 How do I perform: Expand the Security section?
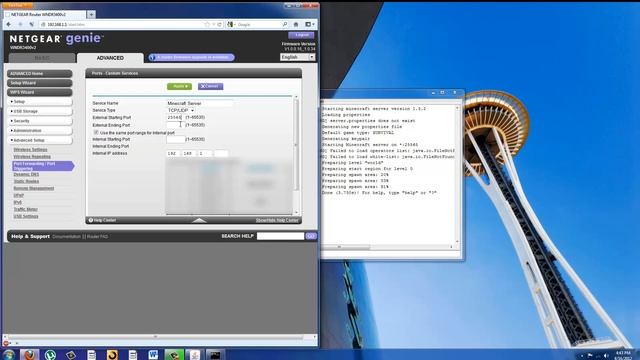coord(40,121)
